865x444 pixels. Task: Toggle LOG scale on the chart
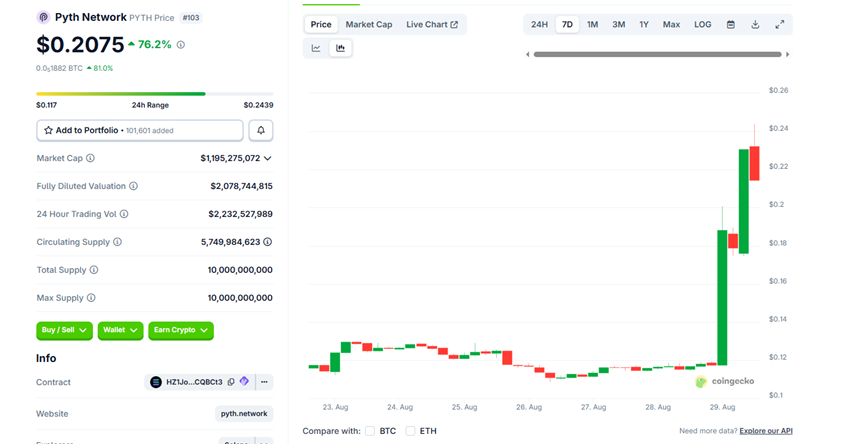pos(703,24)
